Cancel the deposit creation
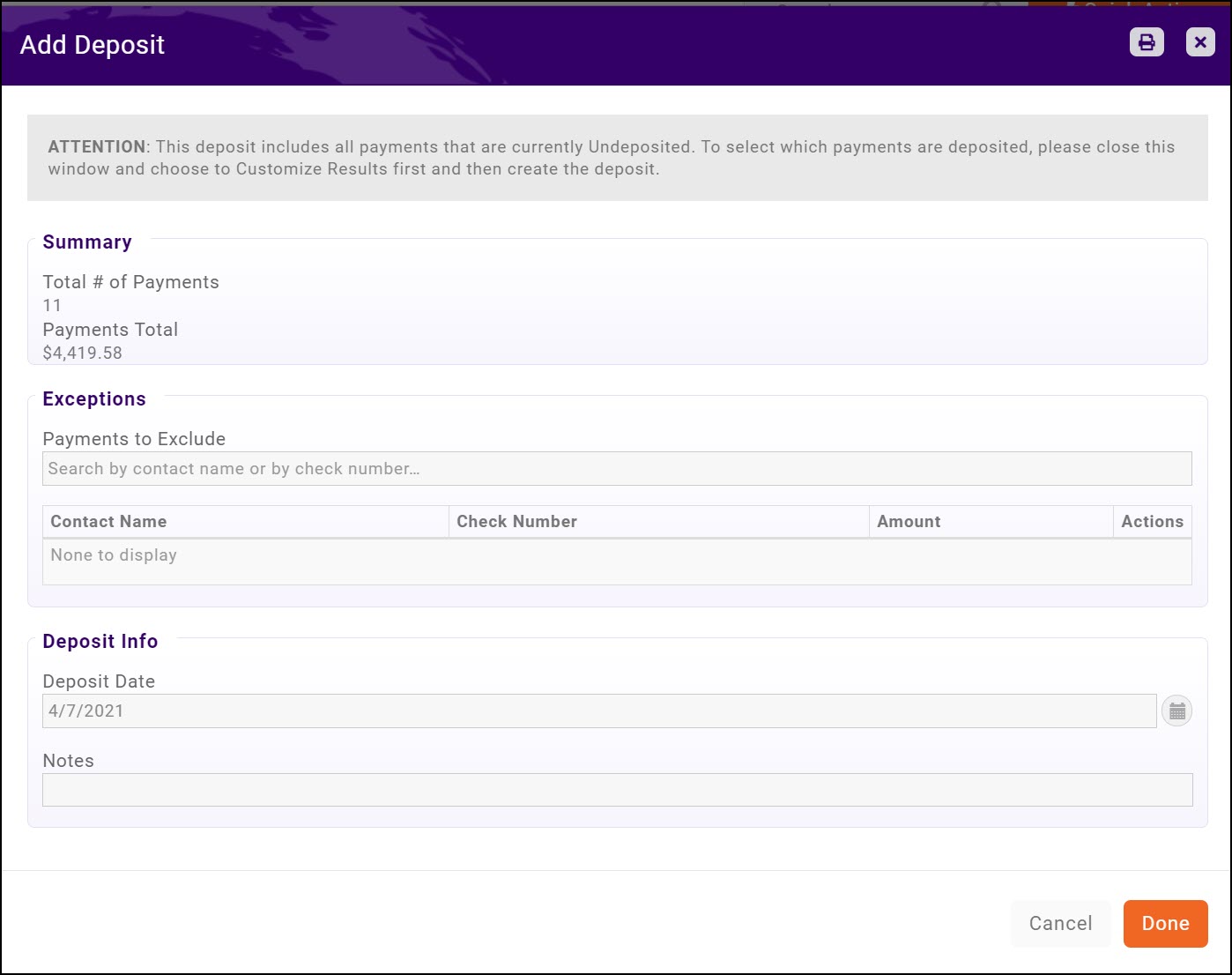The width and height of the screenshot is (1232, 975). [x=1060, y=923]
